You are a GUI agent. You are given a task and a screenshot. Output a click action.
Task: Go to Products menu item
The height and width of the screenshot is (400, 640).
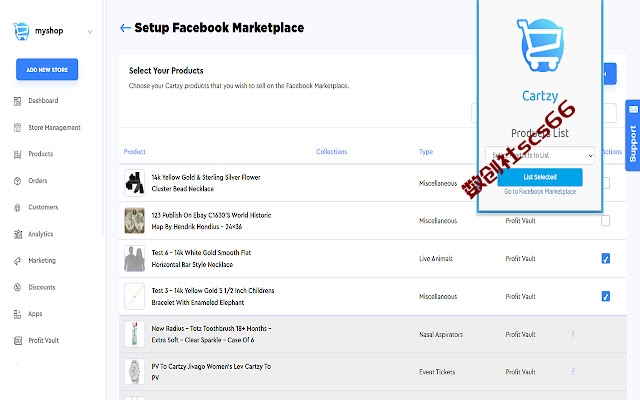click(x=41, y=154)
